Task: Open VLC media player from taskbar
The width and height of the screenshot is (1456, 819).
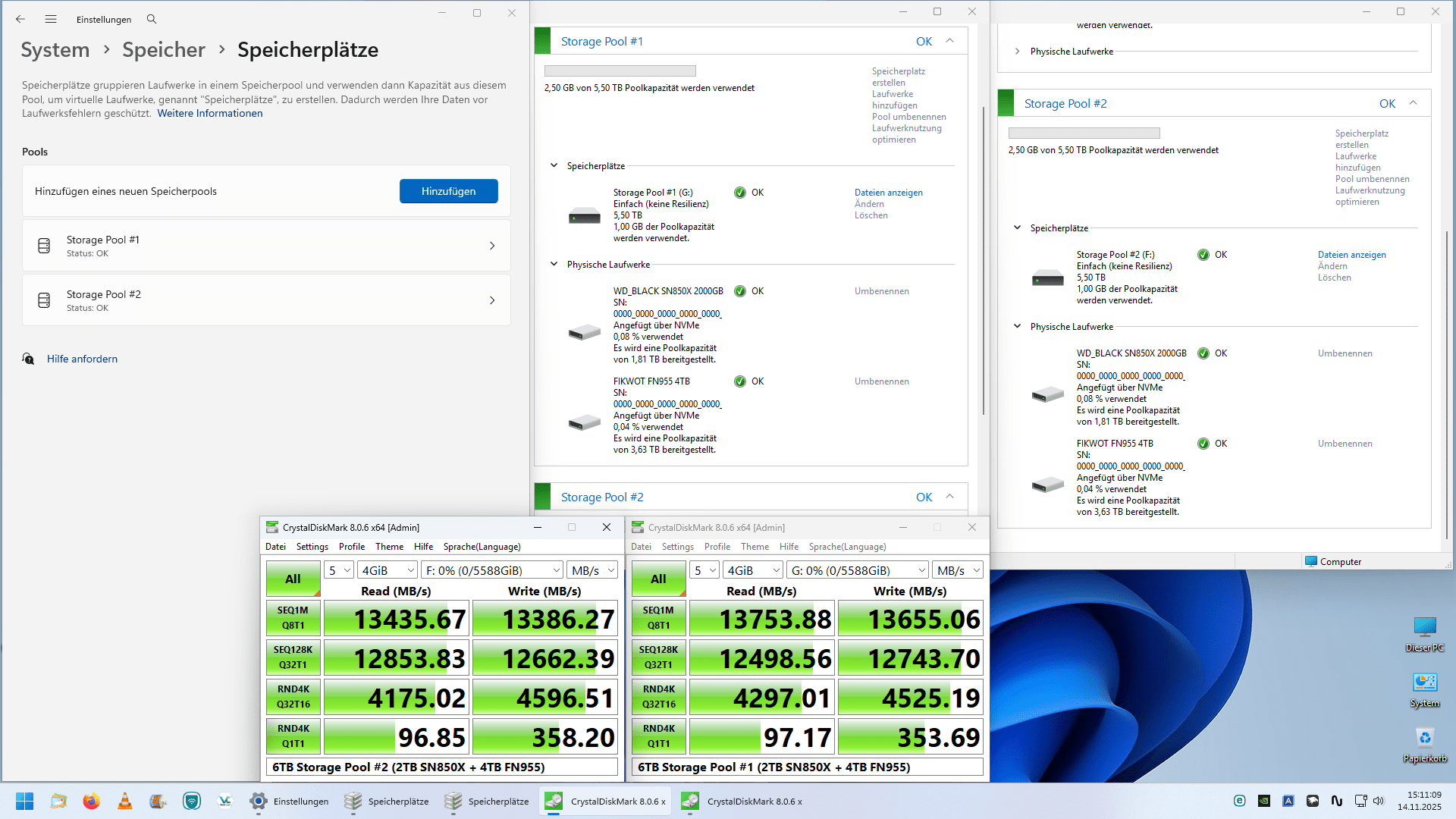Action: 124,802
